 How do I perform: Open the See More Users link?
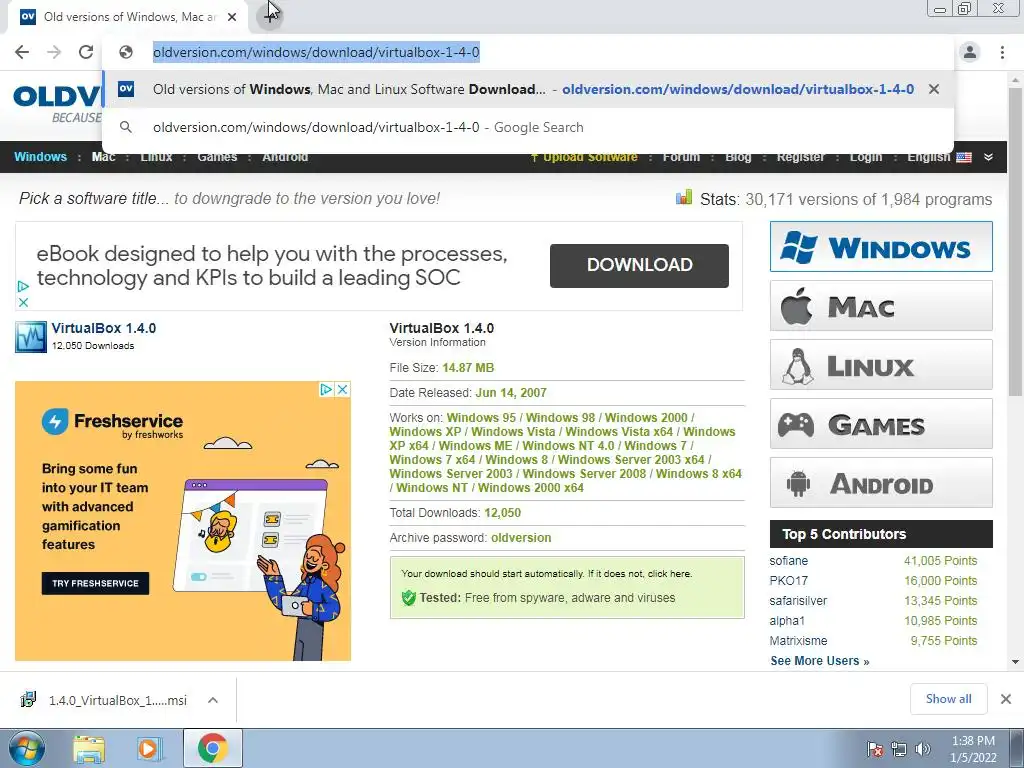820,661
